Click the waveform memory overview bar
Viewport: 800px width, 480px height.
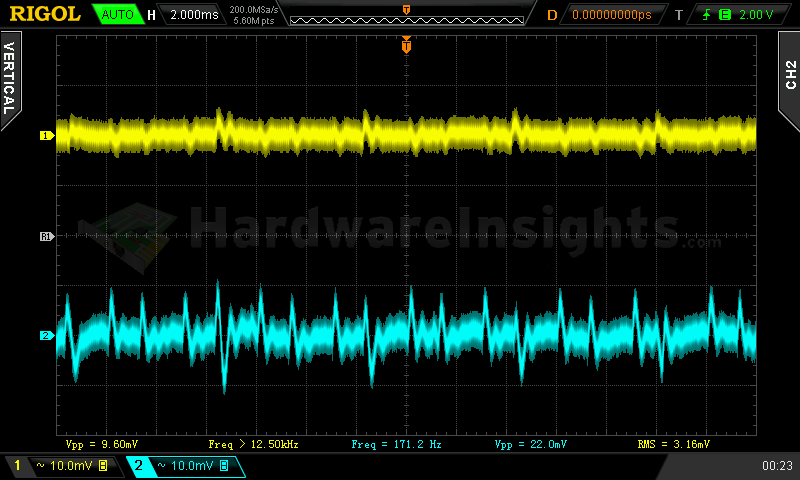pos(405,16)
